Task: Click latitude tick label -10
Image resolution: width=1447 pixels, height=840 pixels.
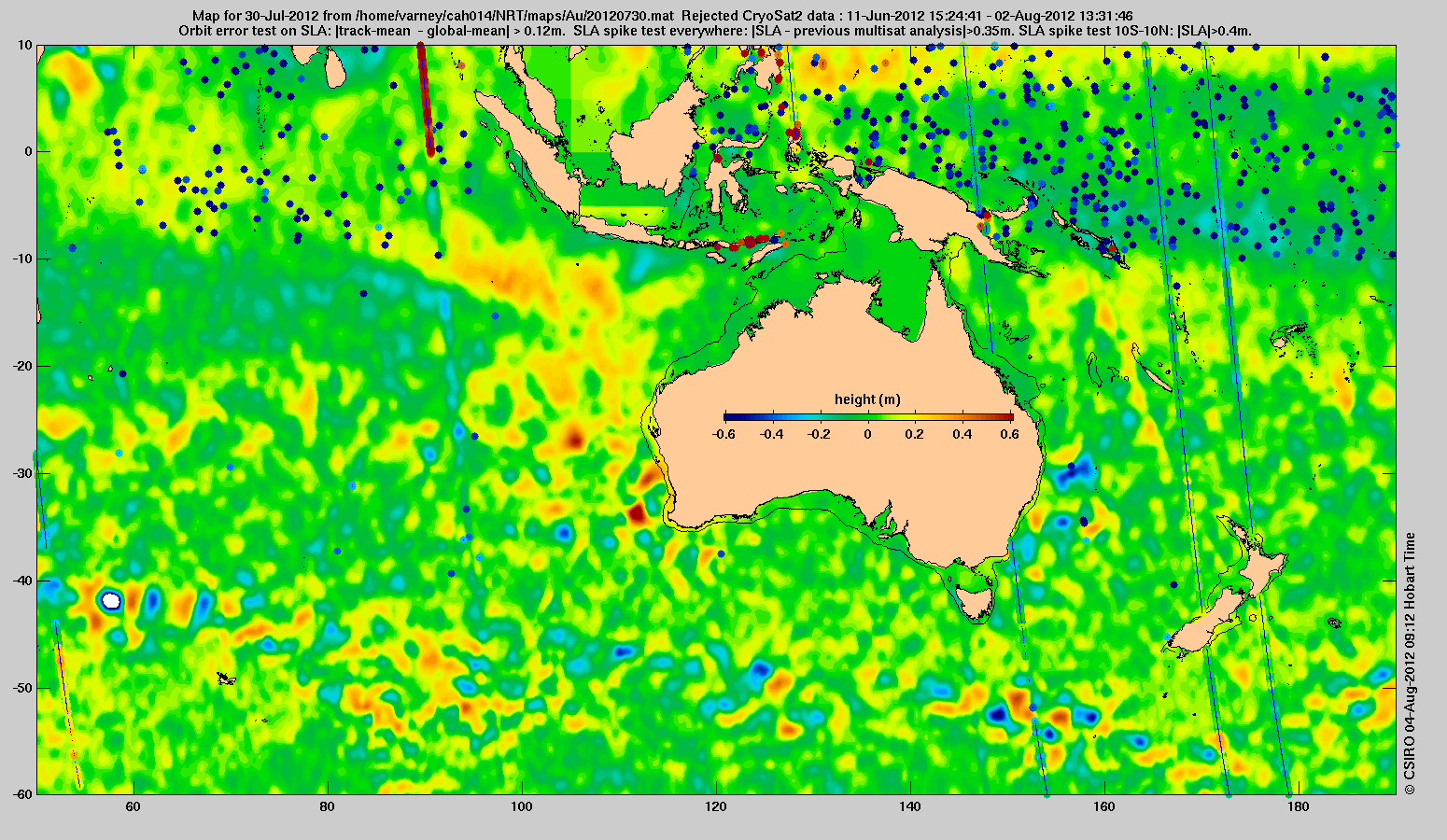Action: 22,259
